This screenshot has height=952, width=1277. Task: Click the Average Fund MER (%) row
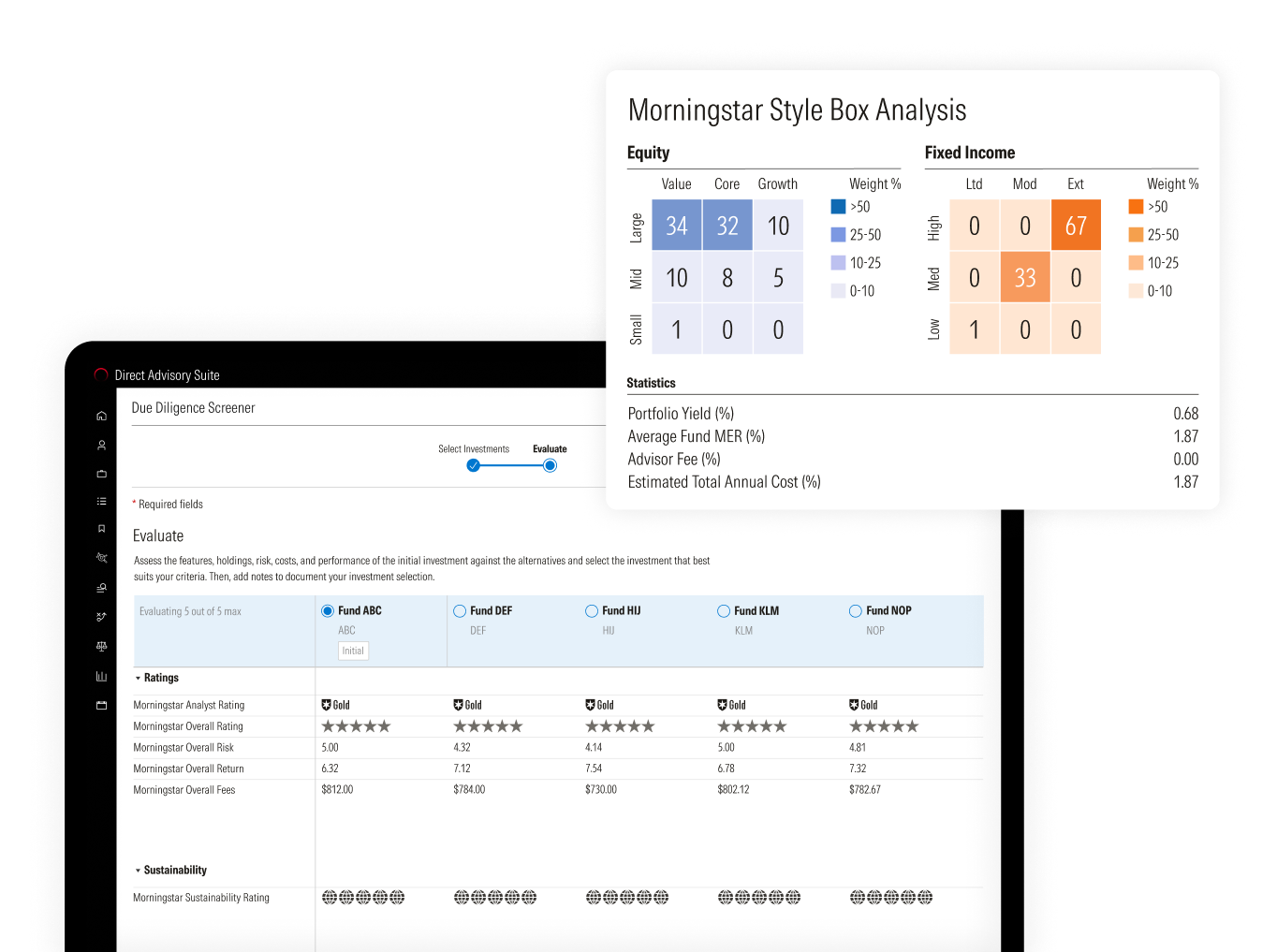(x=913, y=436)
